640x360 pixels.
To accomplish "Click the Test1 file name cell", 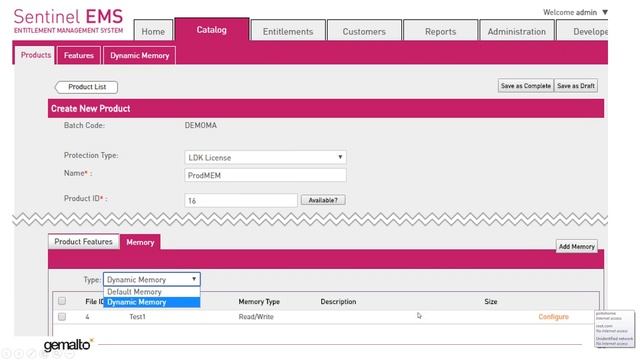I will 137,317.
